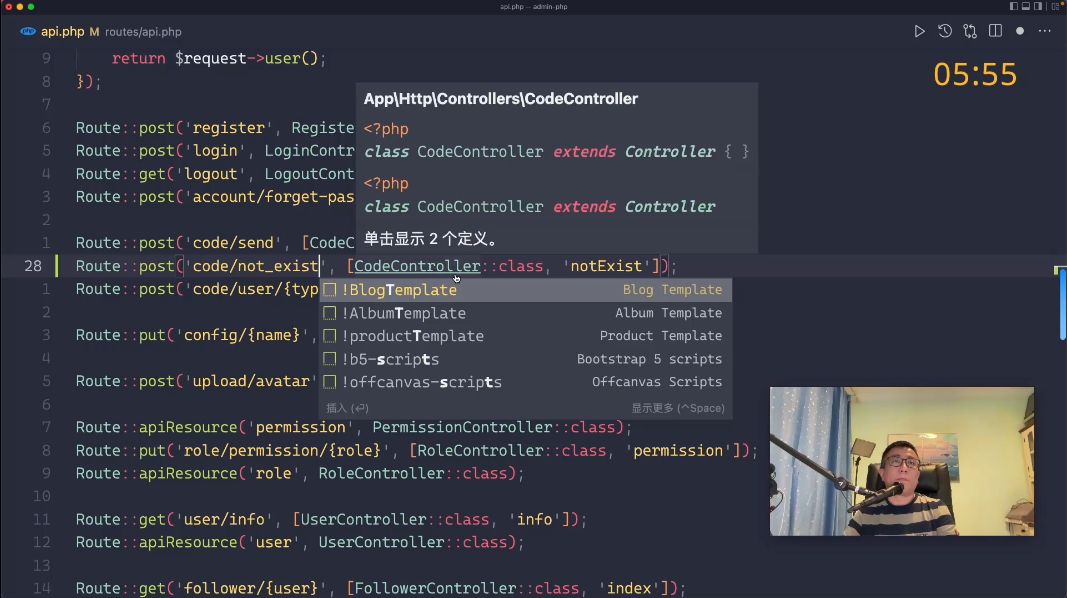The height and width of the screenshot is (598, 1067).
Task: Click the snippet icon beside !AlbumTemplate
Action: click(x=329, y=313)
